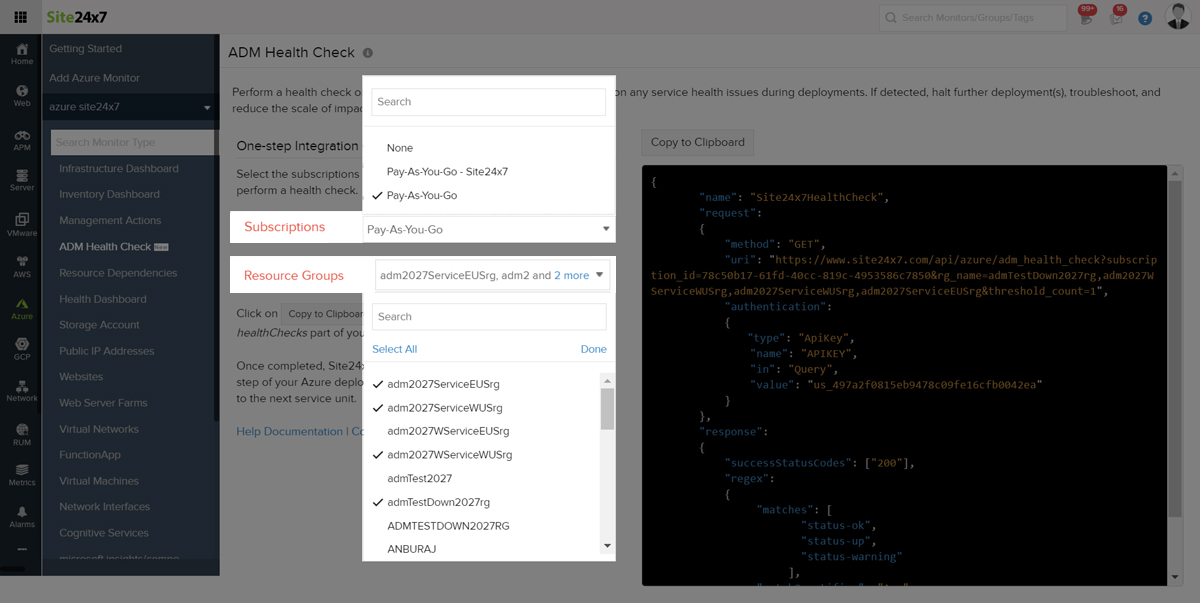Click the Select All link

[394, 349]
